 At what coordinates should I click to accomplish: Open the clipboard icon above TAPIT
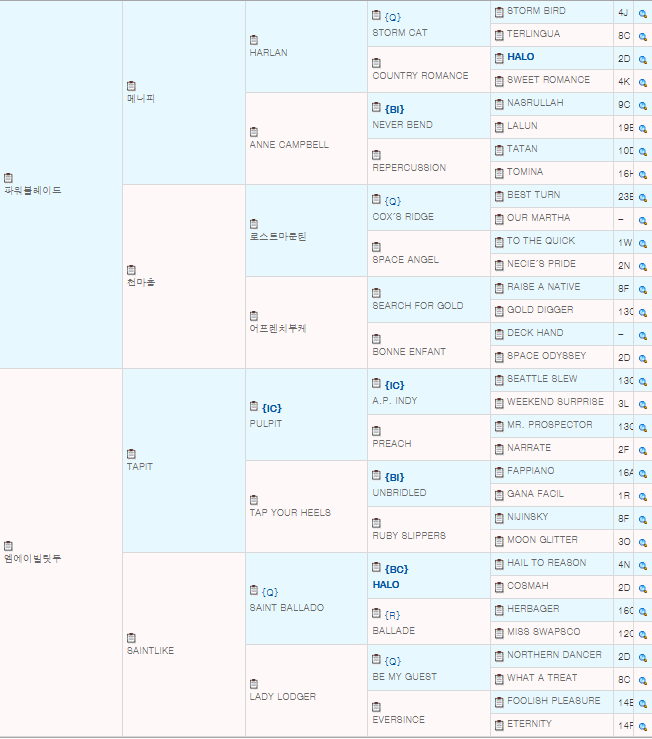132,454
